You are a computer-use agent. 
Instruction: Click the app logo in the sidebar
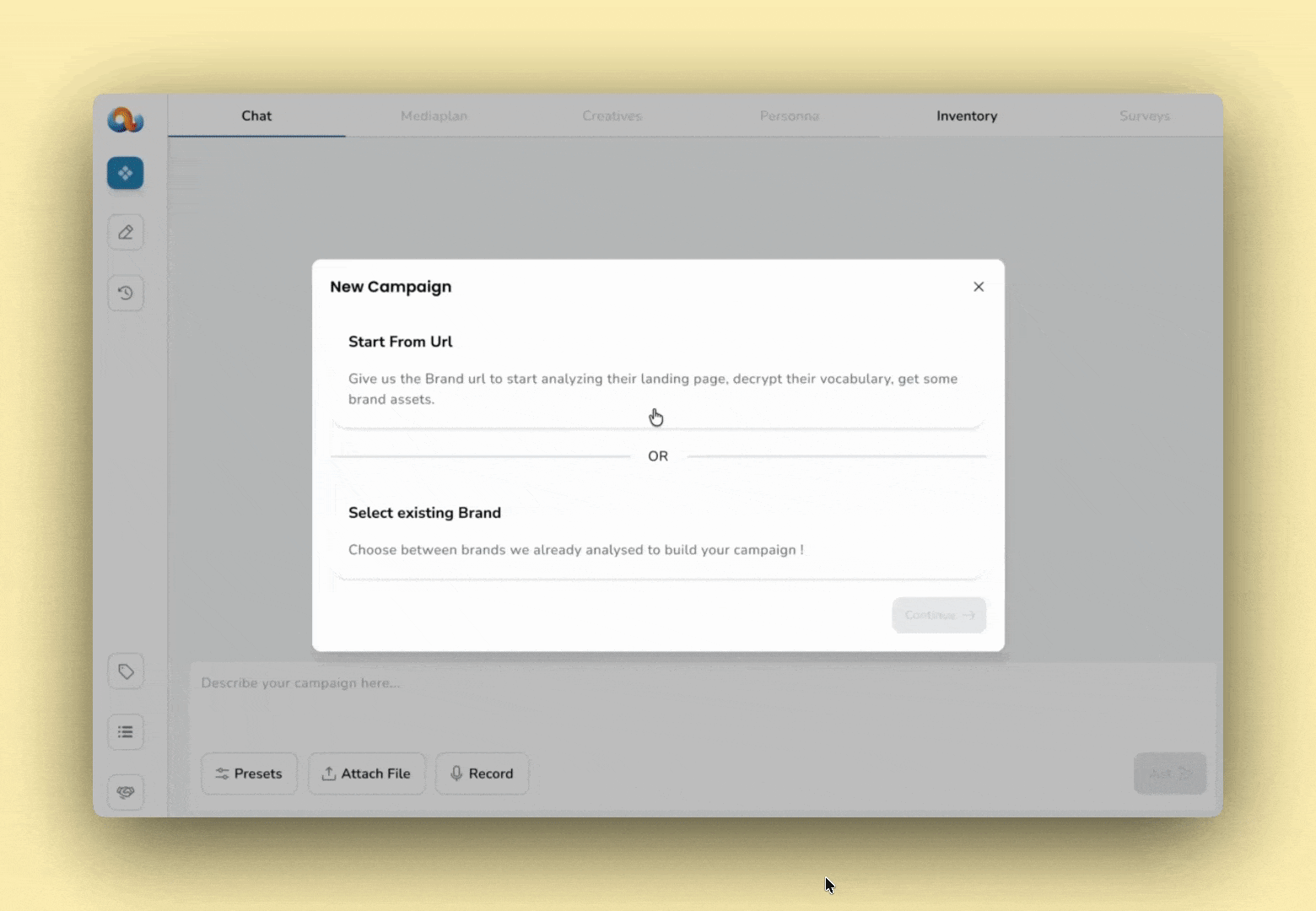[126, 120]
